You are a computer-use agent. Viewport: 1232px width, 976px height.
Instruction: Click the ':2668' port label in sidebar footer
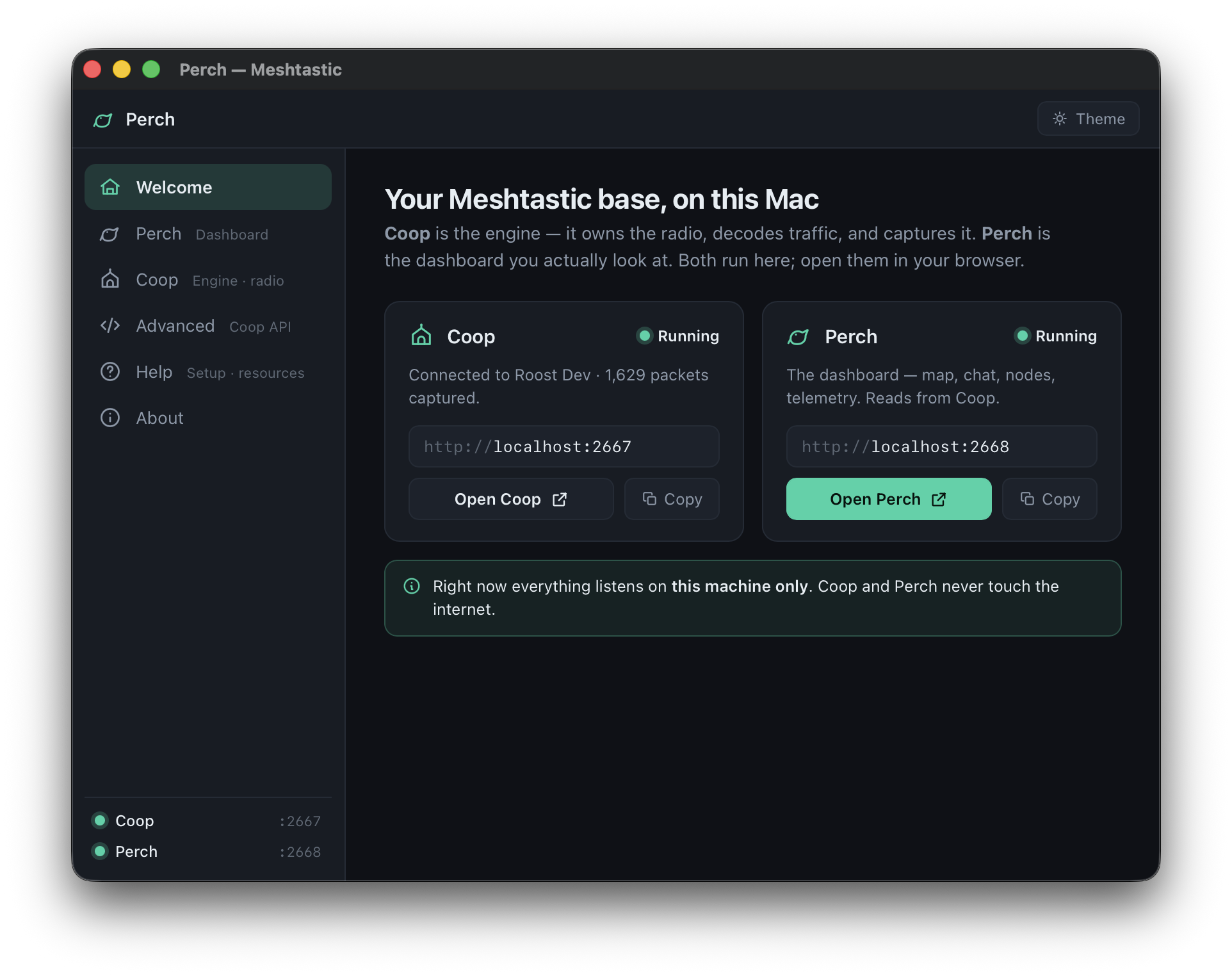point(300,852)
